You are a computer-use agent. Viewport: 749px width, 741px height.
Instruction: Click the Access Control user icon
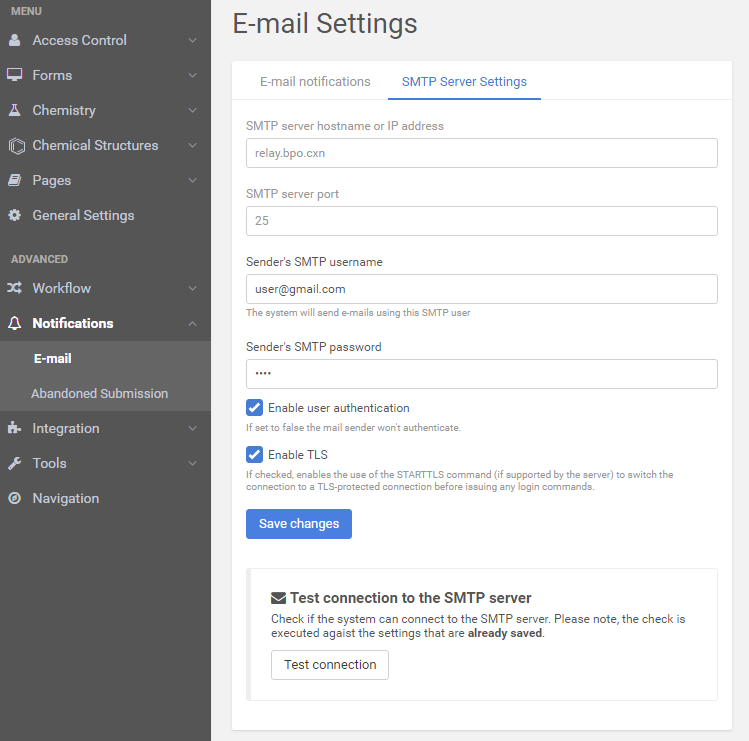pyautogui.click(x=15, y=41)
